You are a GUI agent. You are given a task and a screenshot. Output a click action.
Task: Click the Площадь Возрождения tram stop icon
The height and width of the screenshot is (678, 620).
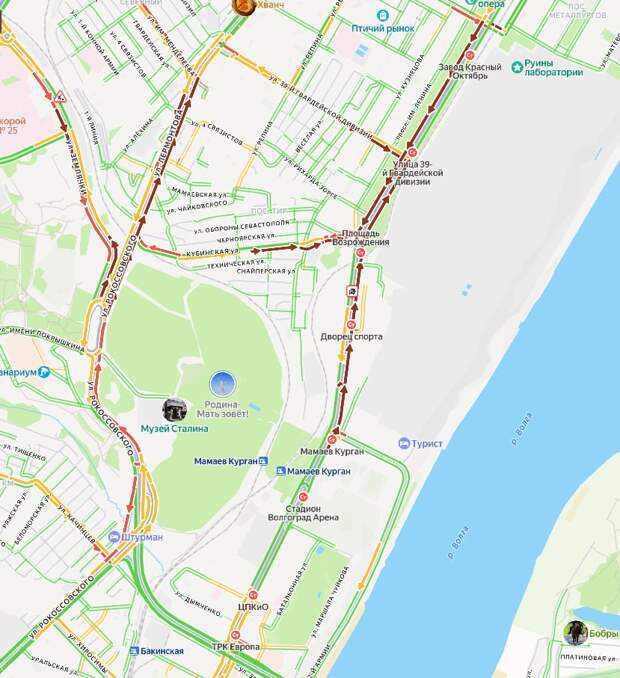click(360, 253)
